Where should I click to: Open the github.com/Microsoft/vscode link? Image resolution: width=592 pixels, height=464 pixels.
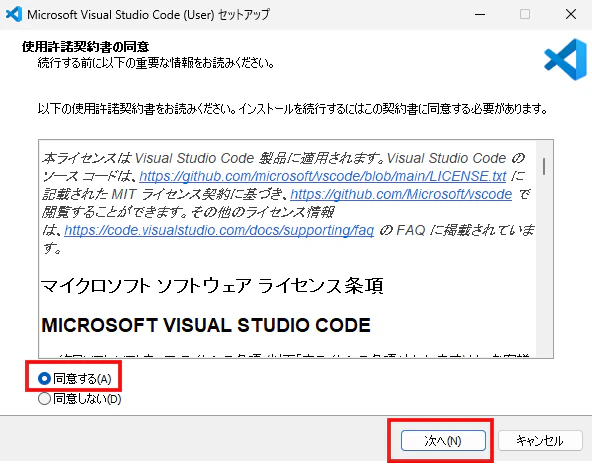tap(401, 194)
